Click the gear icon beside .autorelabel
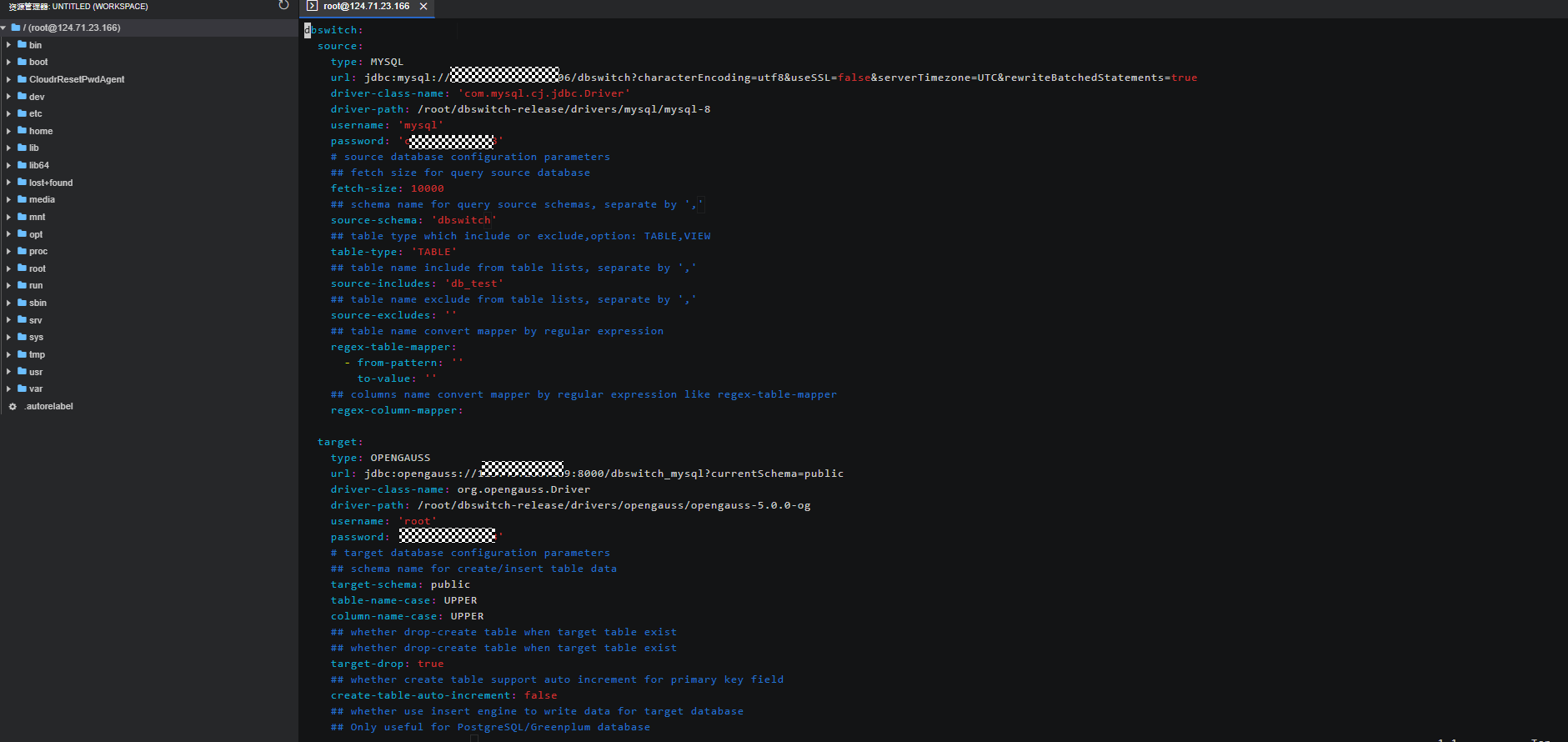The image size is (1568, 742). [x=13, y=407]
